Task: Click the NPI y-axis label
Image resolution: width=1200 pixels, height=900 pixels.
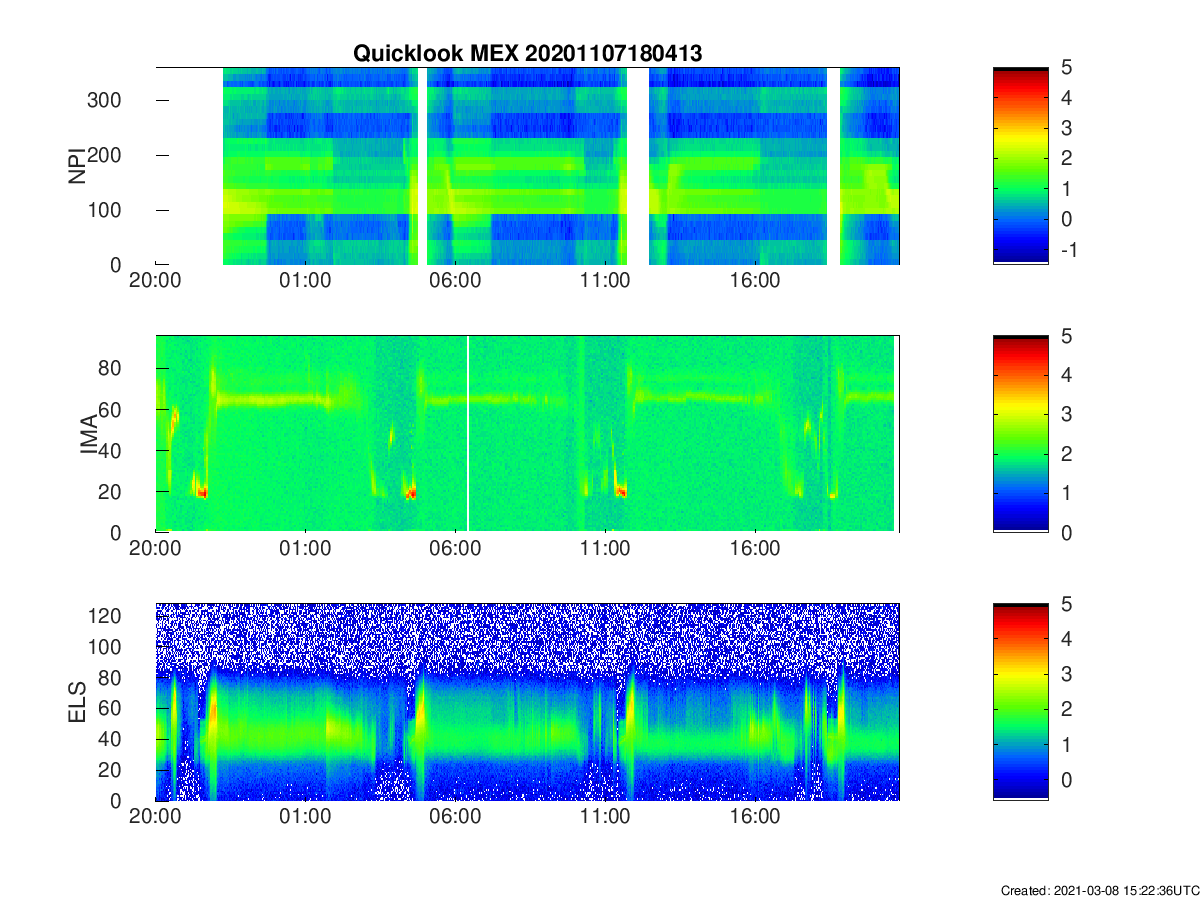Action: pyautogui.click(x=76, y=166)
